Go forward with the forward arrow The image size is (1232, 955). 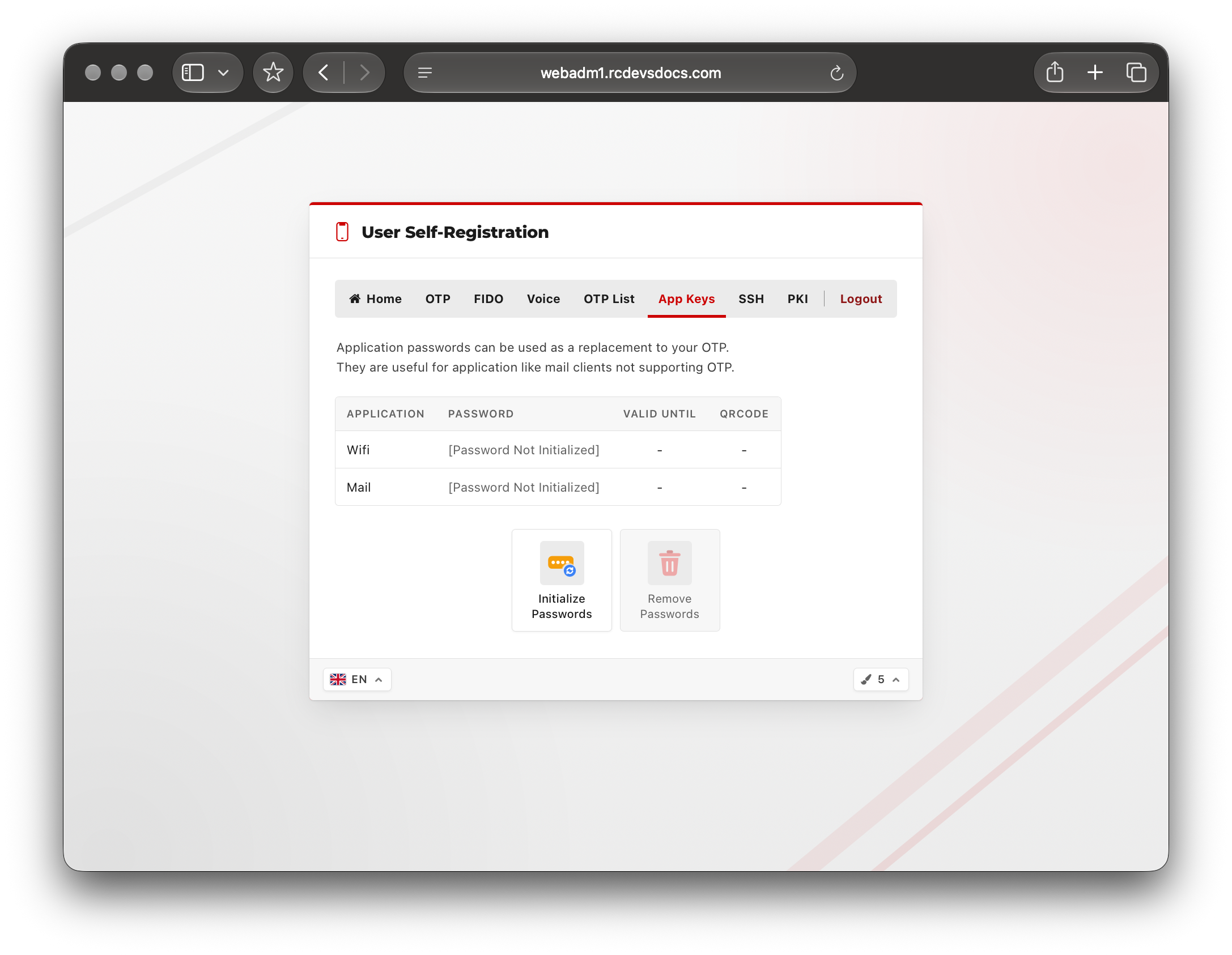[x=364, y=73]
